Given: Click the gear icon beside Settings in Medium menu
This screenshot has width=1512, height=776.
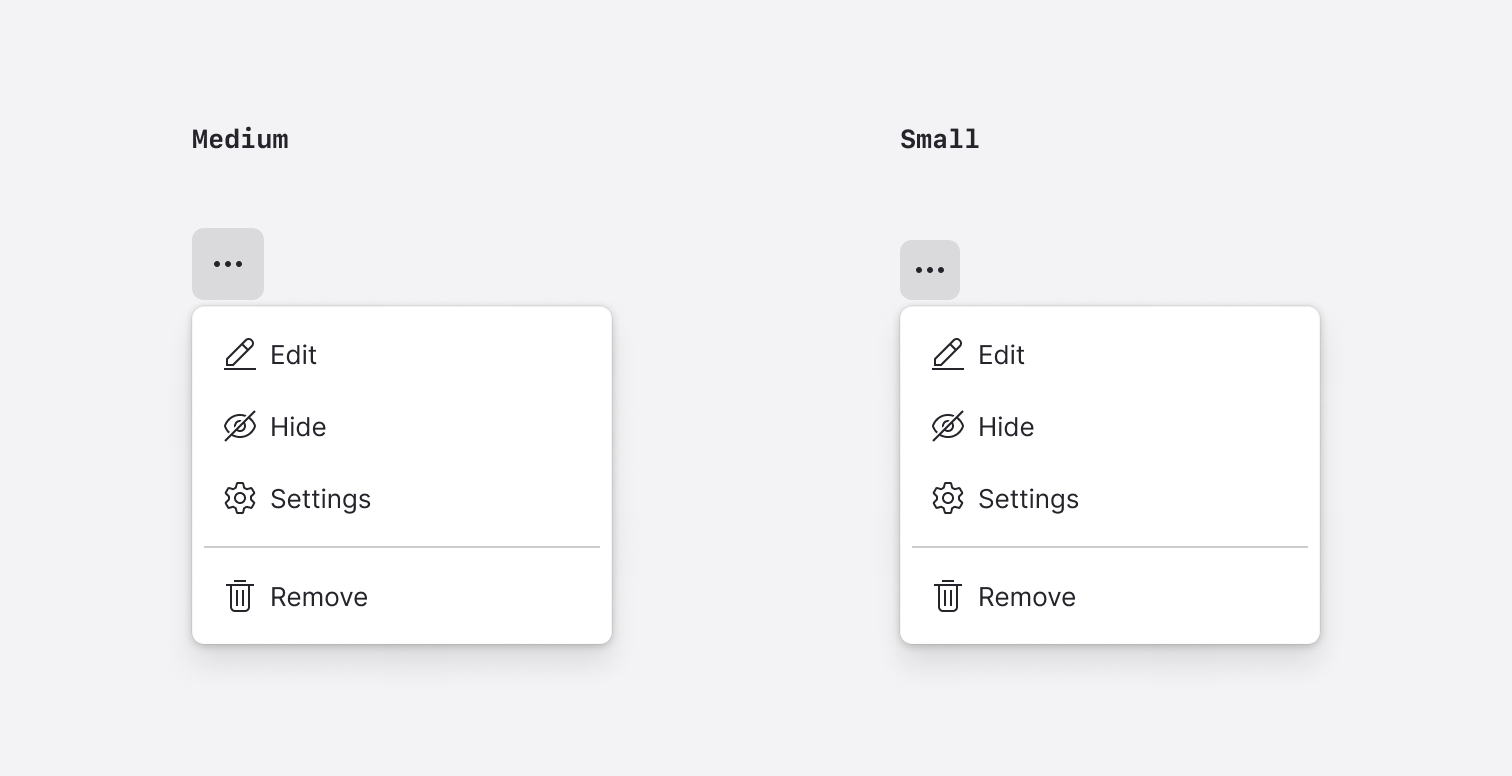Looking at the screenshot, I should [x=240, y=498].
